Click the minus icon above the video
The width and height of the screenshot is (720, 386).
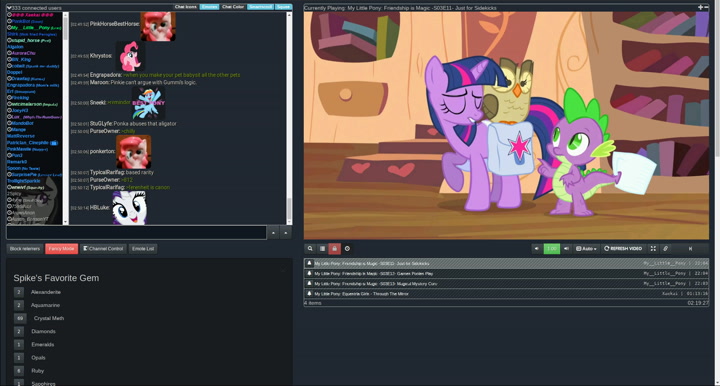(x=706, y=7)
